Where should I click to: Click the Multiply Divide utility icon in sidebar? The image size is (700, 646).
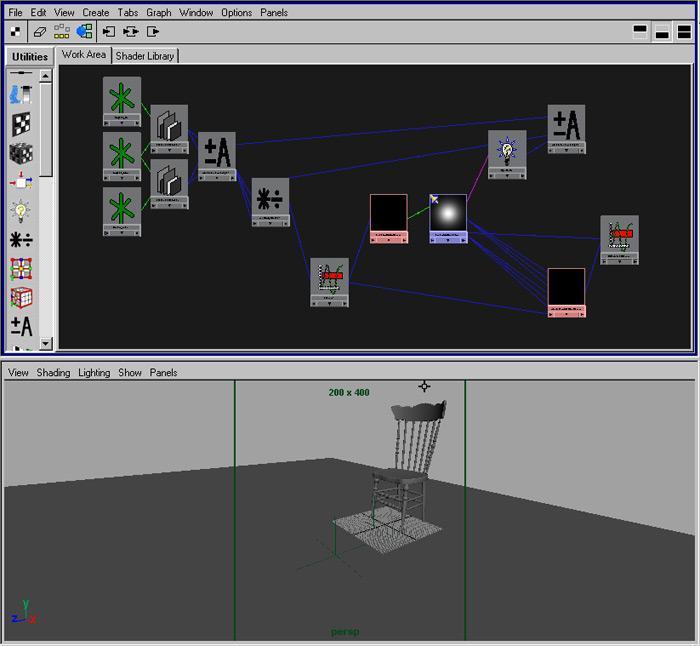[x=21, y=240]
